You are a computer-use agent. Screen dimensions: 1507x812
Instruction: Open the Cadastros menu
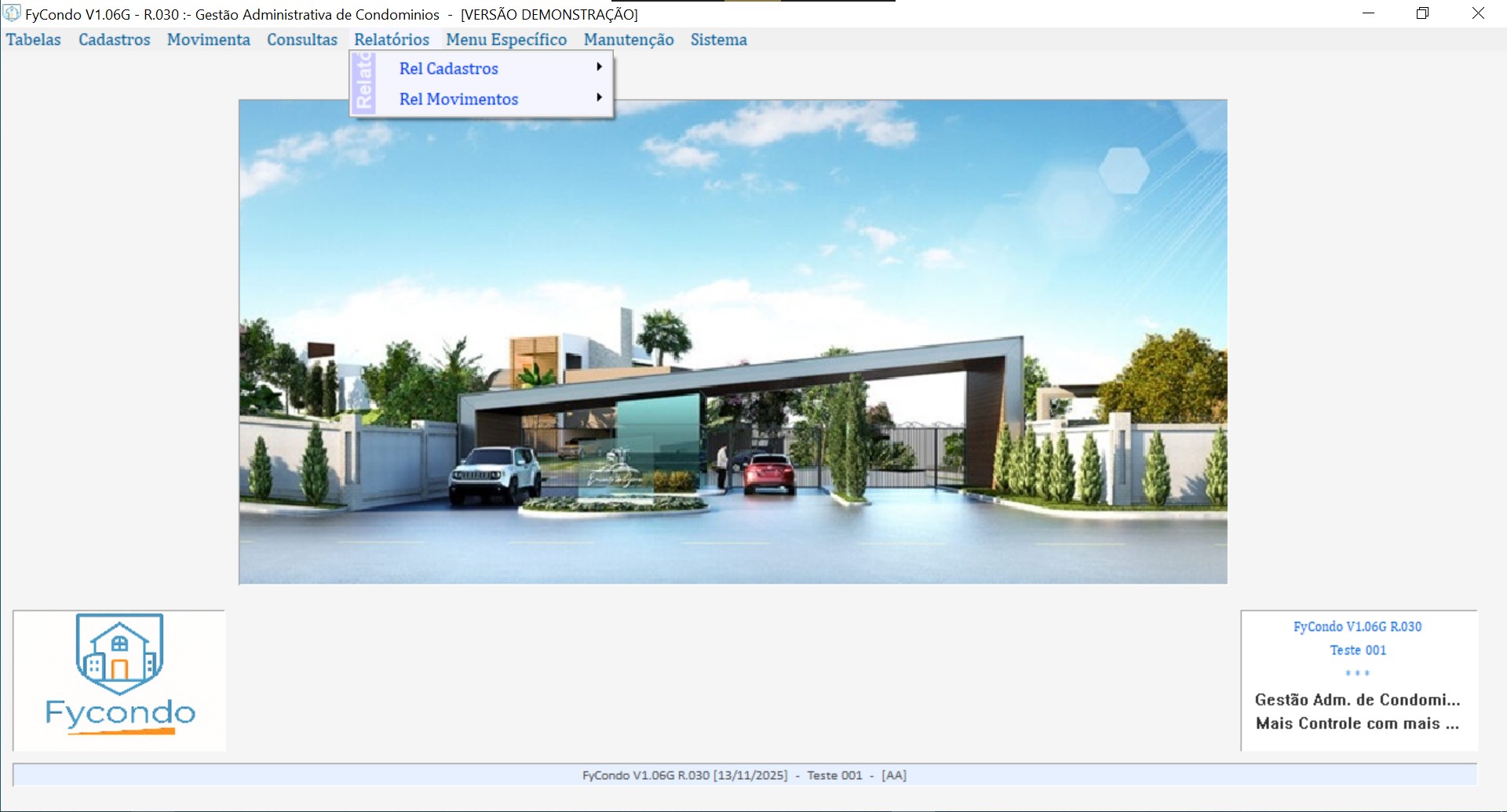[114, 40]
